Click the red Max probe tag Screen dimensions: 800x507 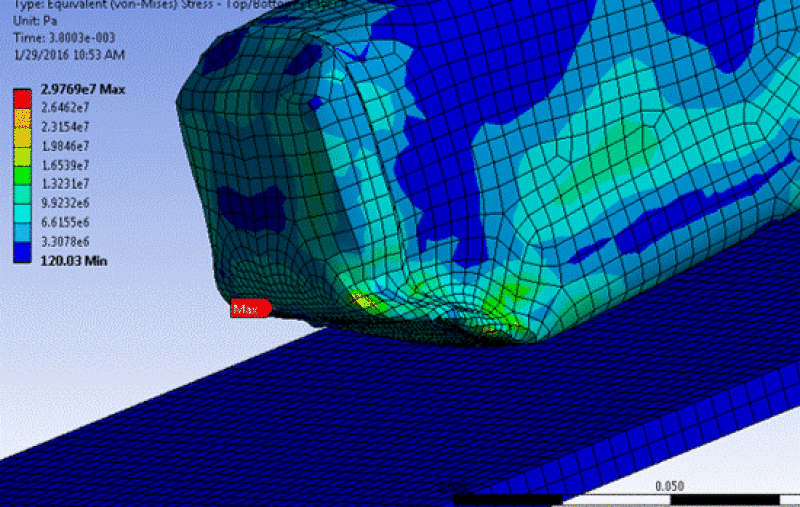tap(248, 310)
